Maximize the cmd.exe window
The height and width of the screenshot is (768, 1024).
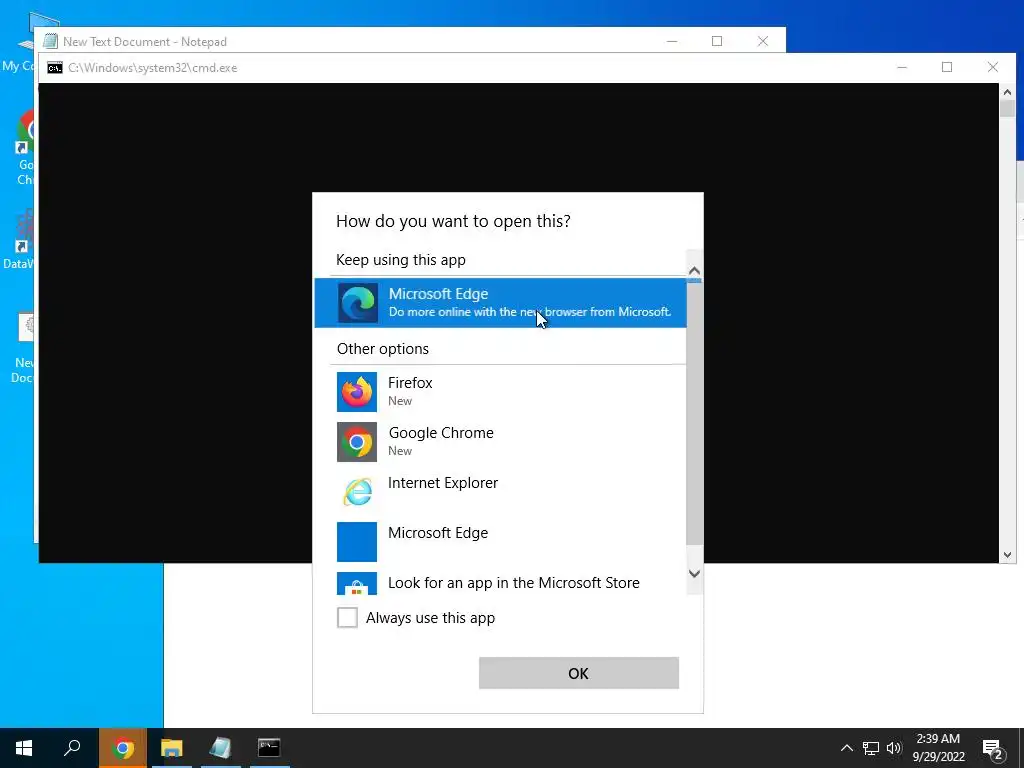pyautogui.click(x=947, y=67)
